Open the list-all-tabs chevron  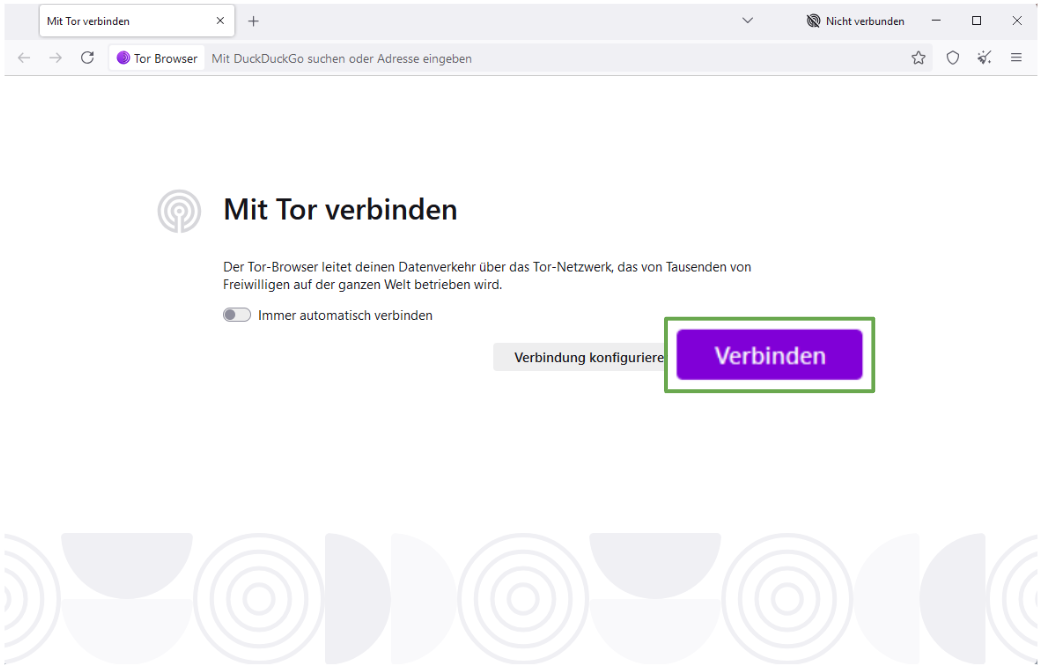747,20
